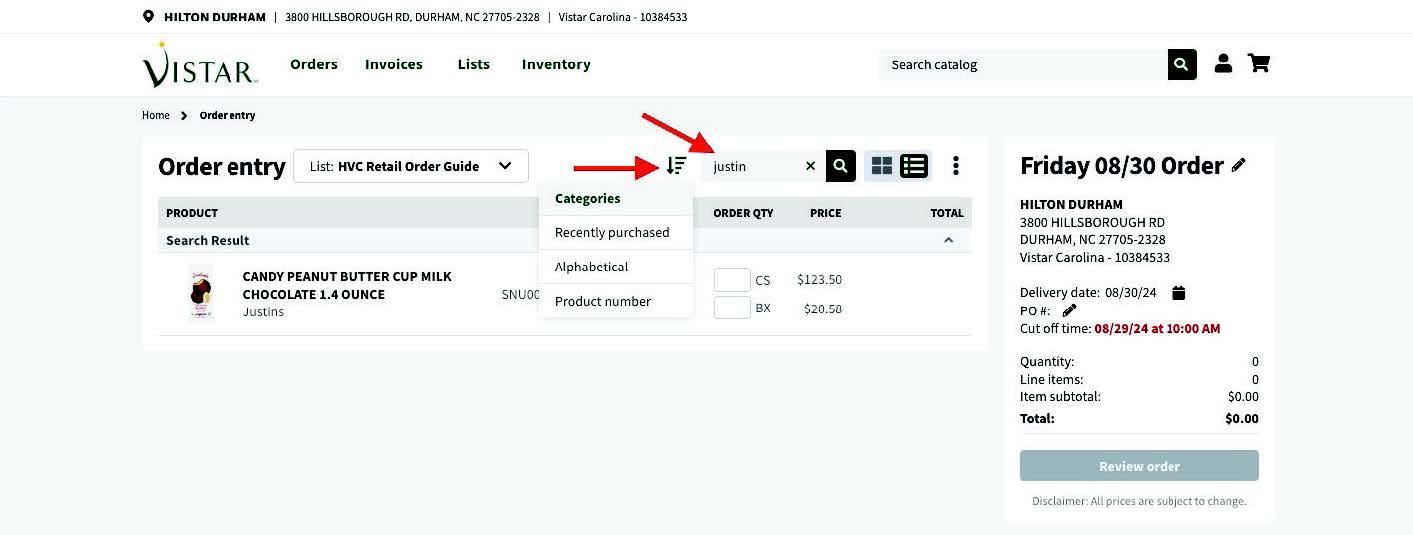Image resolution: width=1413 pixels, height=535 pixels.
Task: Open the HVC Retail Order Guide list dropdown
Action: pyautogui.click(x=410, y=166)
